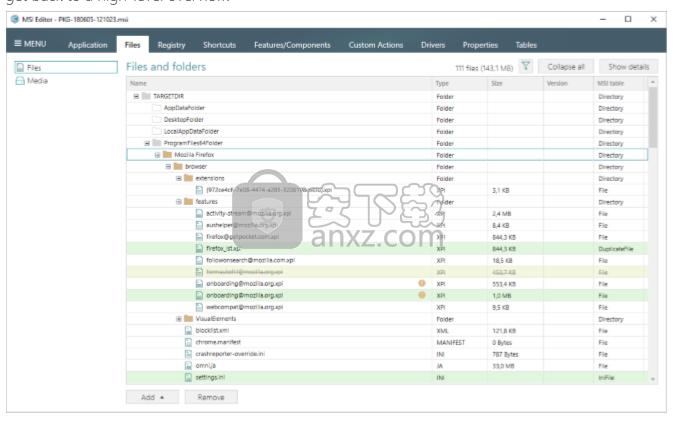Select the Files tab
681x421 pixels.
click(x=132, y=45)
